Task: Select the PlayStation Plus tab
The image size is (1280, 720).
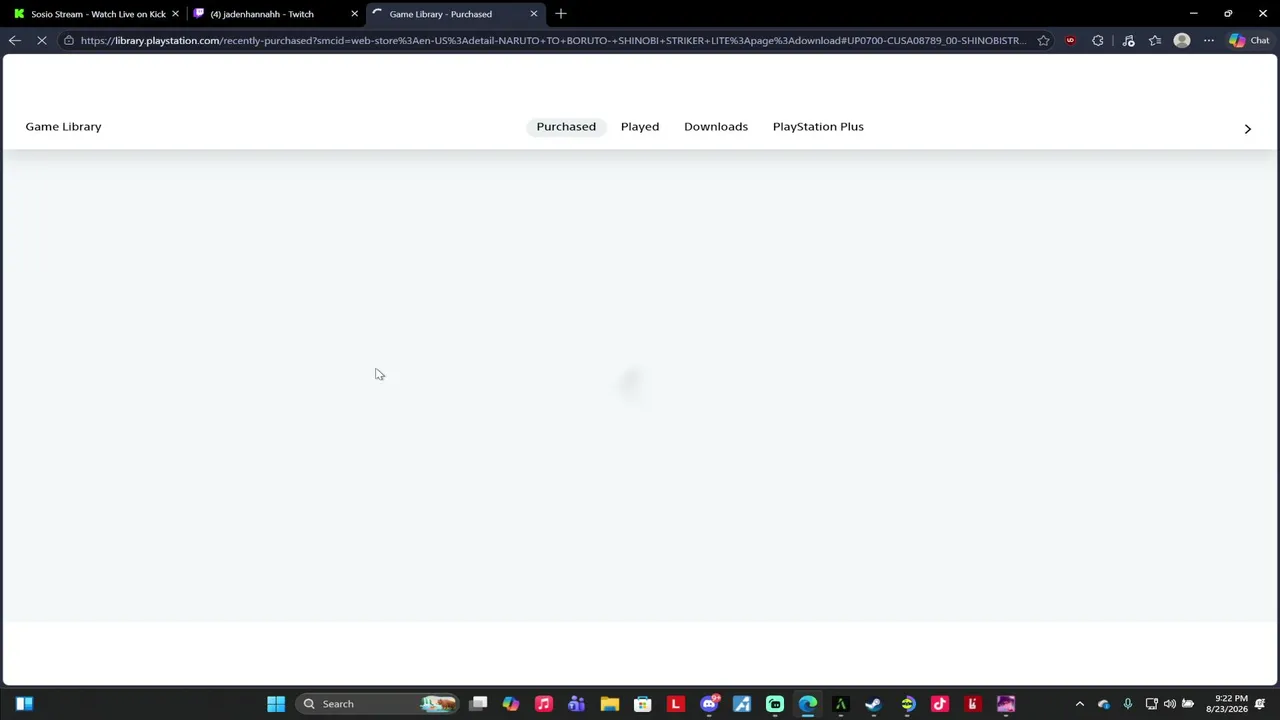Action: pyautogui.click(x=818, y=127)
